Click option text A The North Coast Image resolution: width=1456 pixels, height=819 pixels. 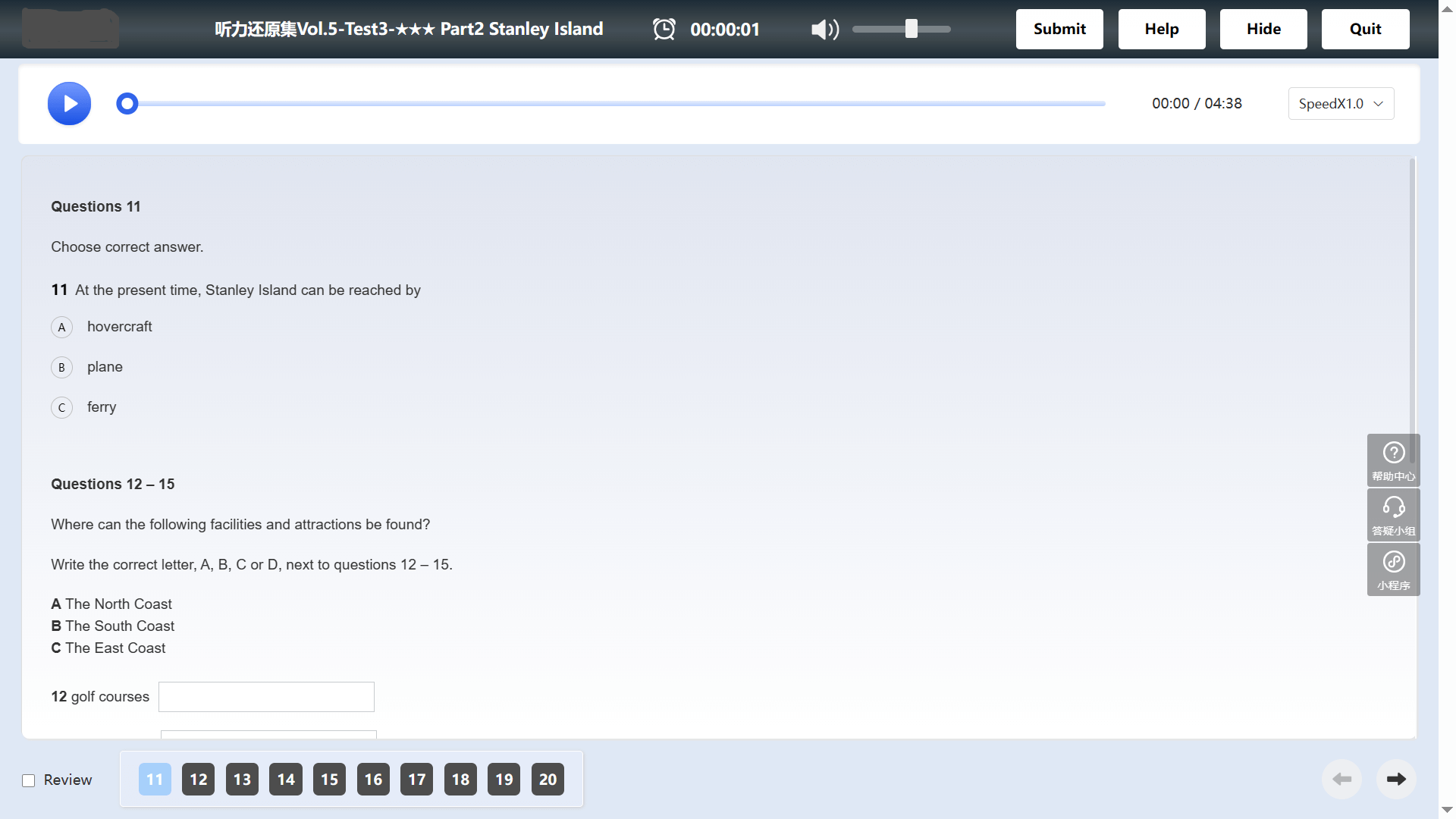pyautogui.click(x=111, y=604)
